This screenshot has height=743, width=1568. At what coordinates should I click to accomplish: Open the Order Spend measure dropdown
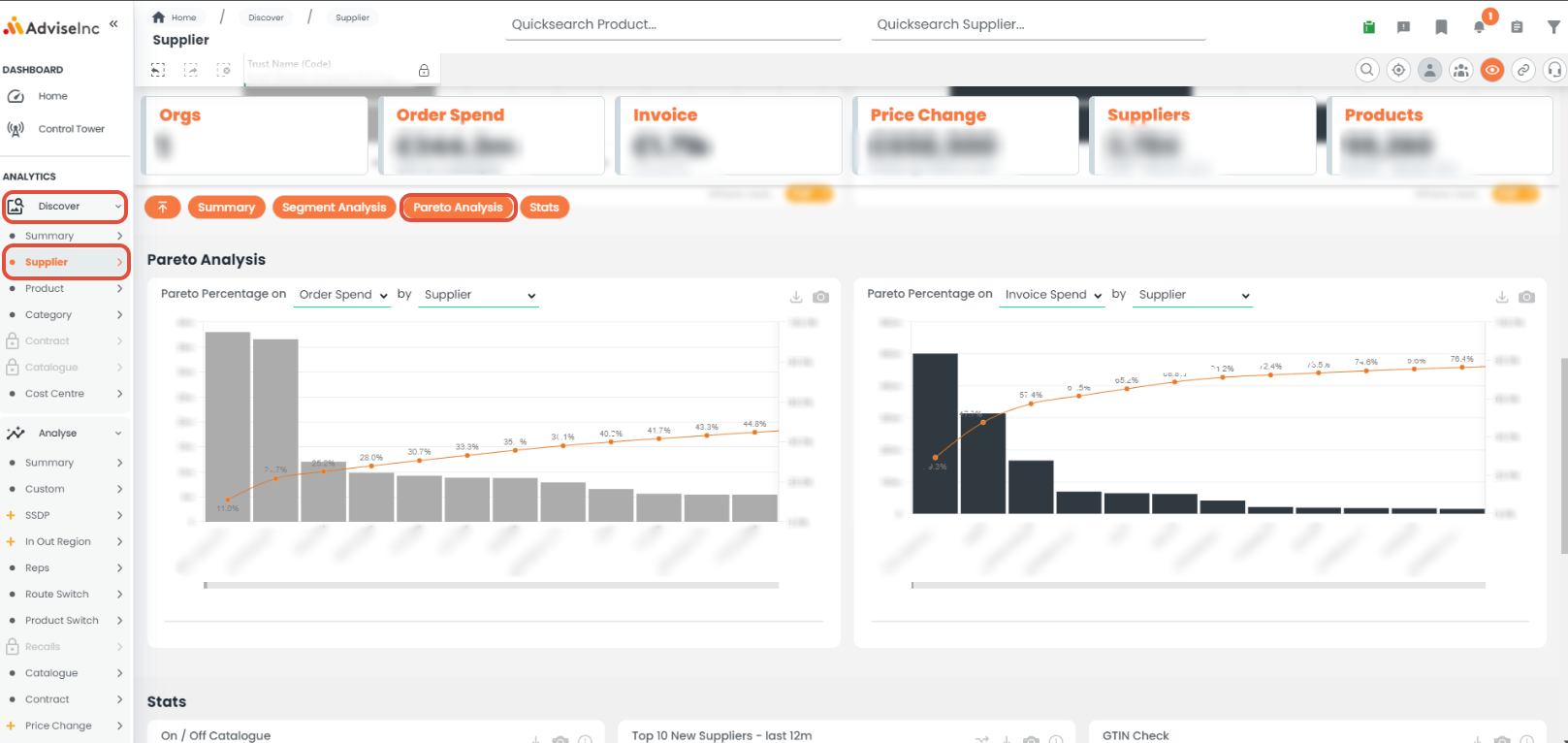click(x=342, y=295)
